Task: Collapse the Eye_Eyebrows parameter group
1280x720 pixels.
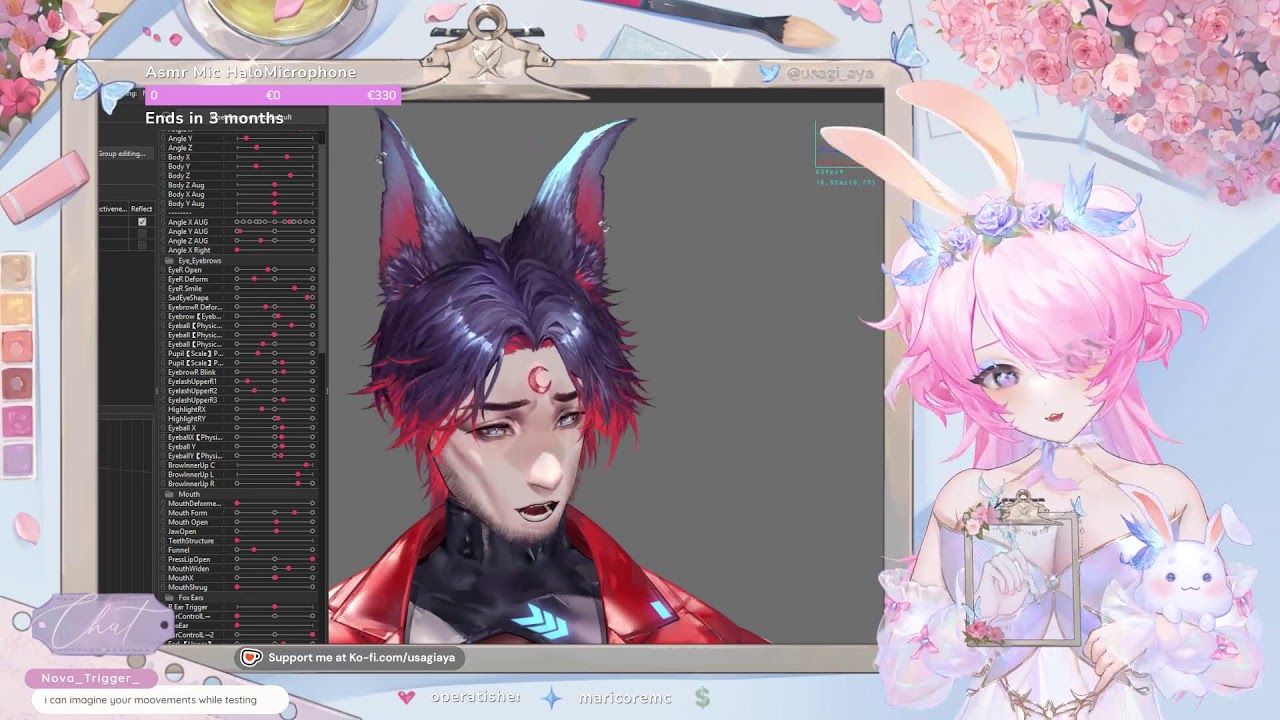Action: [x=170, y=261]
